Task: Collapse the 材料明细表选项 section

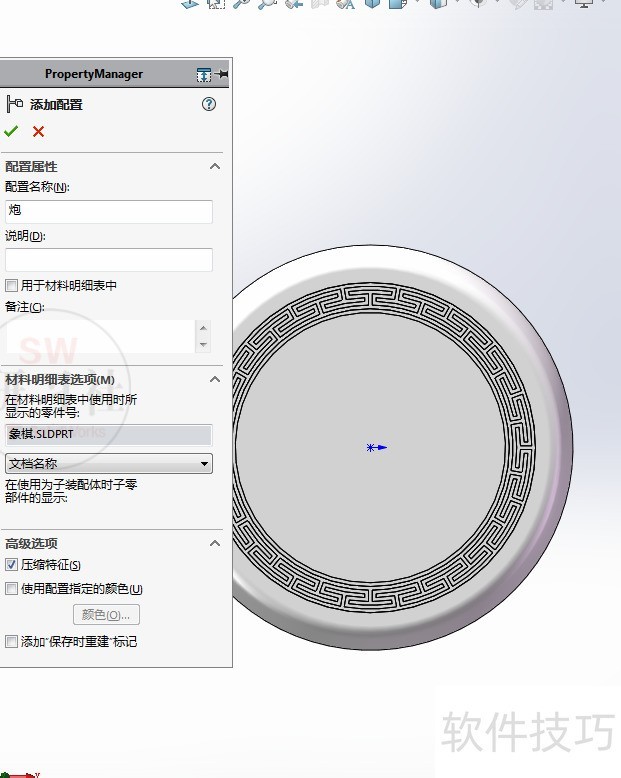Action: [x=215, y=380]
